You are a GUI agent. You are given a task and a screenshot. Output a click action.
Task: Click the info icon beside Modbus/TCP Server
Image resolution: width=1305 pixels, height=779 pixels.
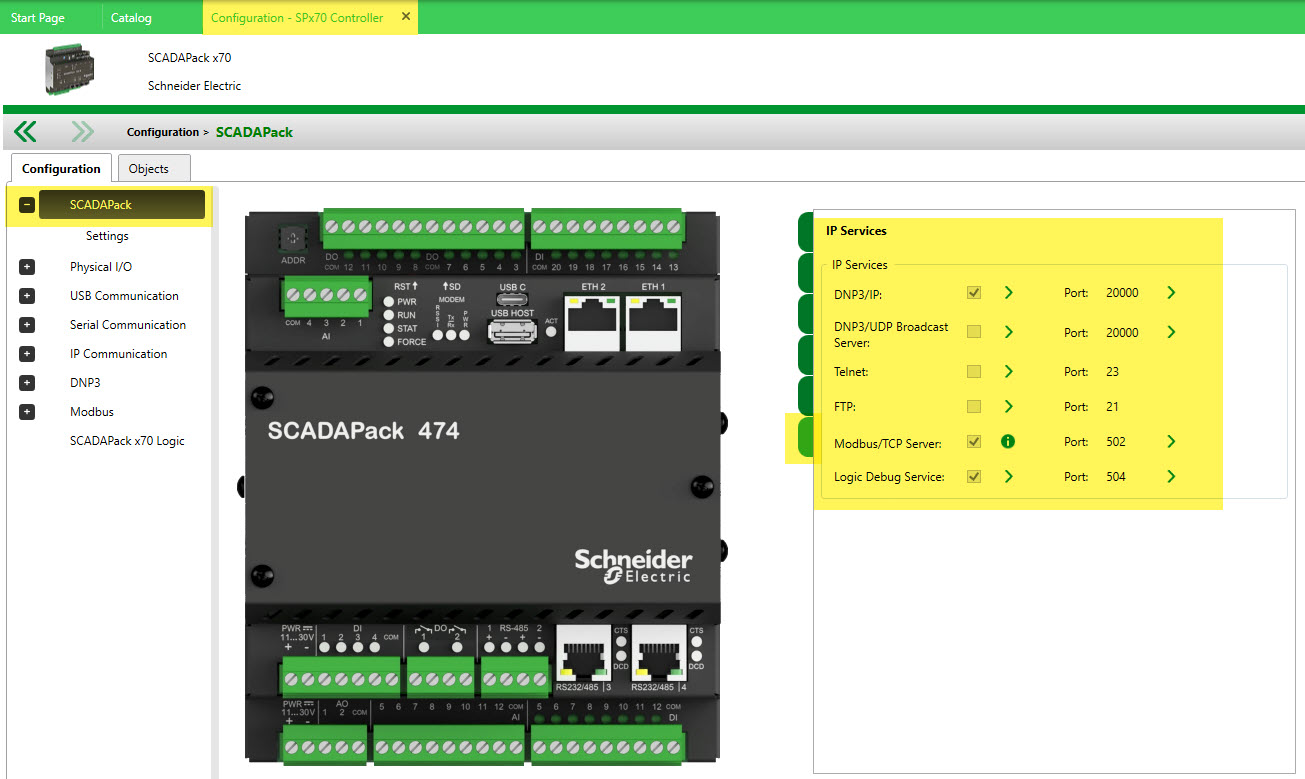click(1008, 442)
